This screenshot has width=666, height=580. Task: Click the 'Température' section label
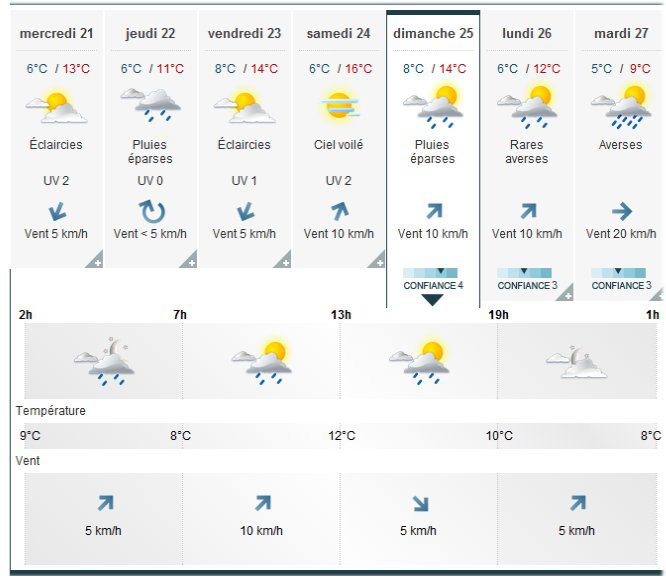click(51, 411)
